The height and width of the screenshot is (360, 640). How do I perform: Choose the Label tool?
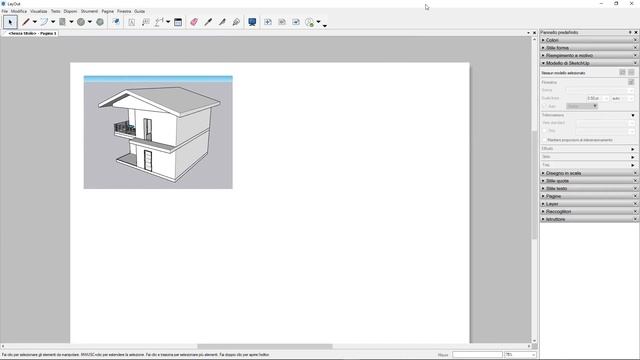(x=145, y=22)
